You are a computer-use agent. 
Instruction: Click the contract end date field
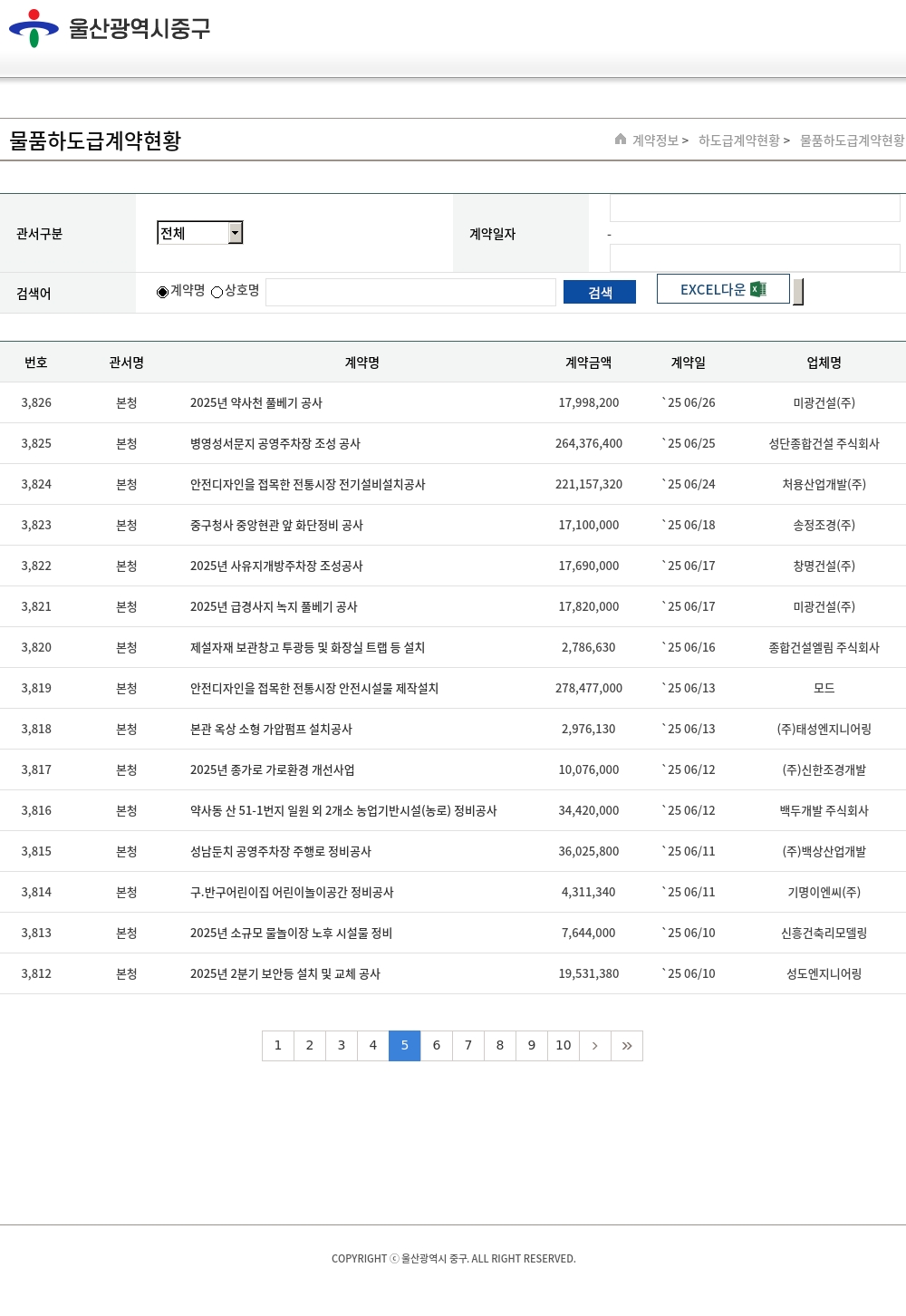tap(755, 257)
